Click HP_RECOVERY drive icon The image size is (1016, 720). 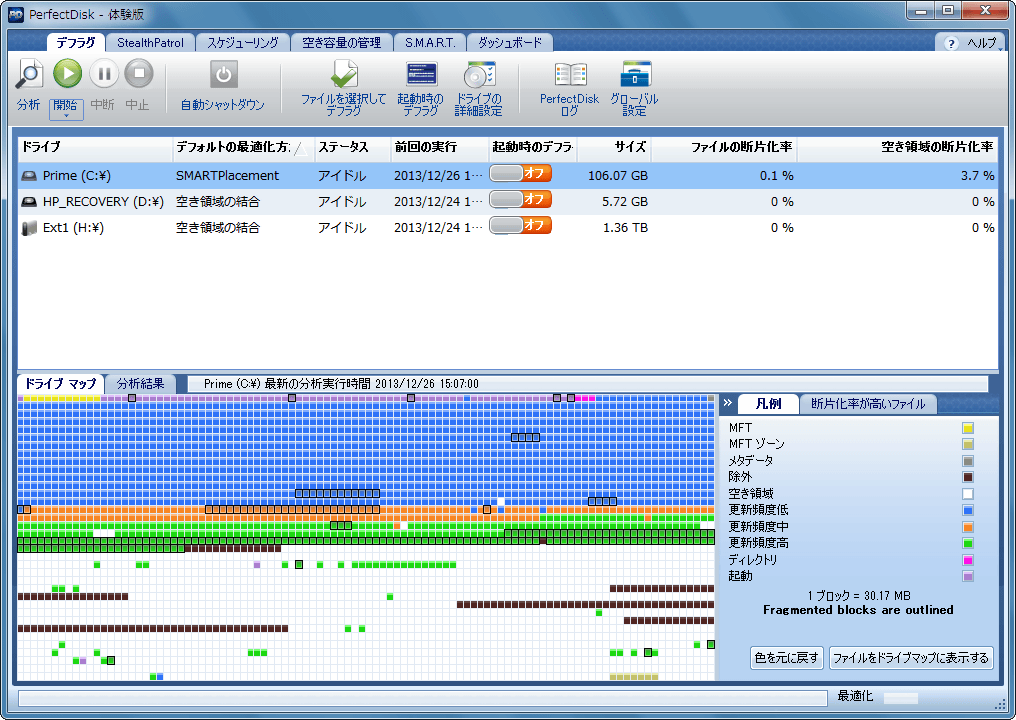tap(29, 202)
